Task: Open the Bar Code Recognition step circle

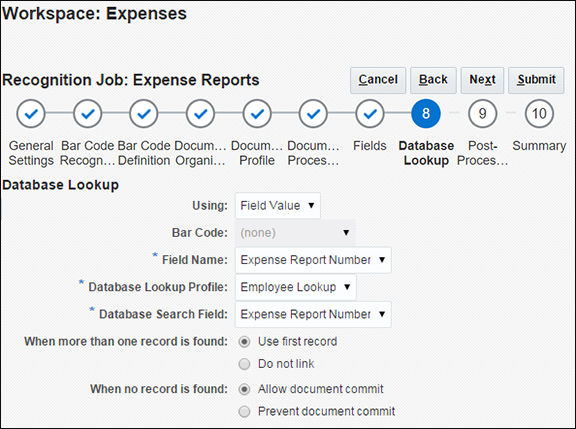Action: 87,113
